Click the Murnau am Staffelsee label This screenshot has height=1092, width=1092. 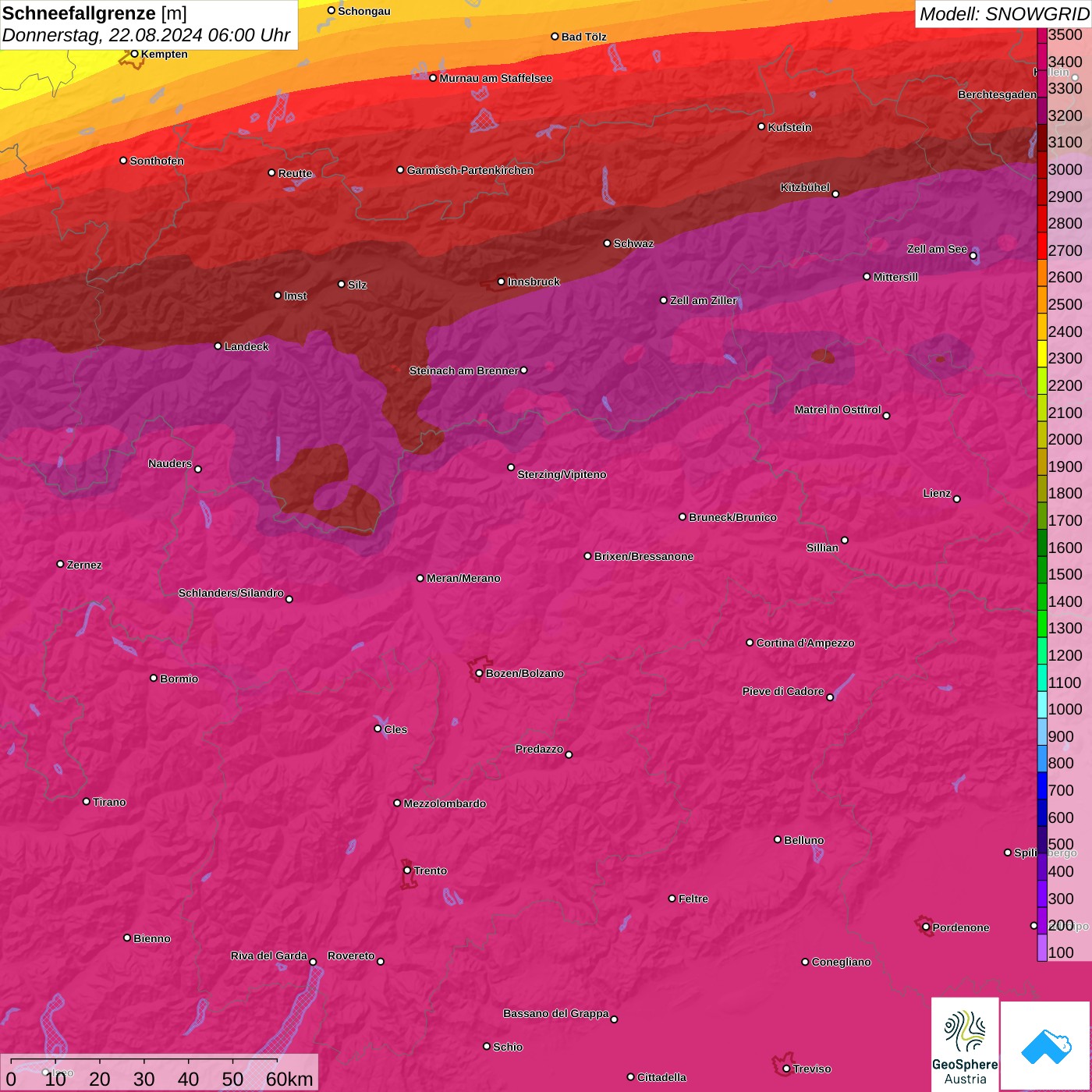[x=495, y=78]
